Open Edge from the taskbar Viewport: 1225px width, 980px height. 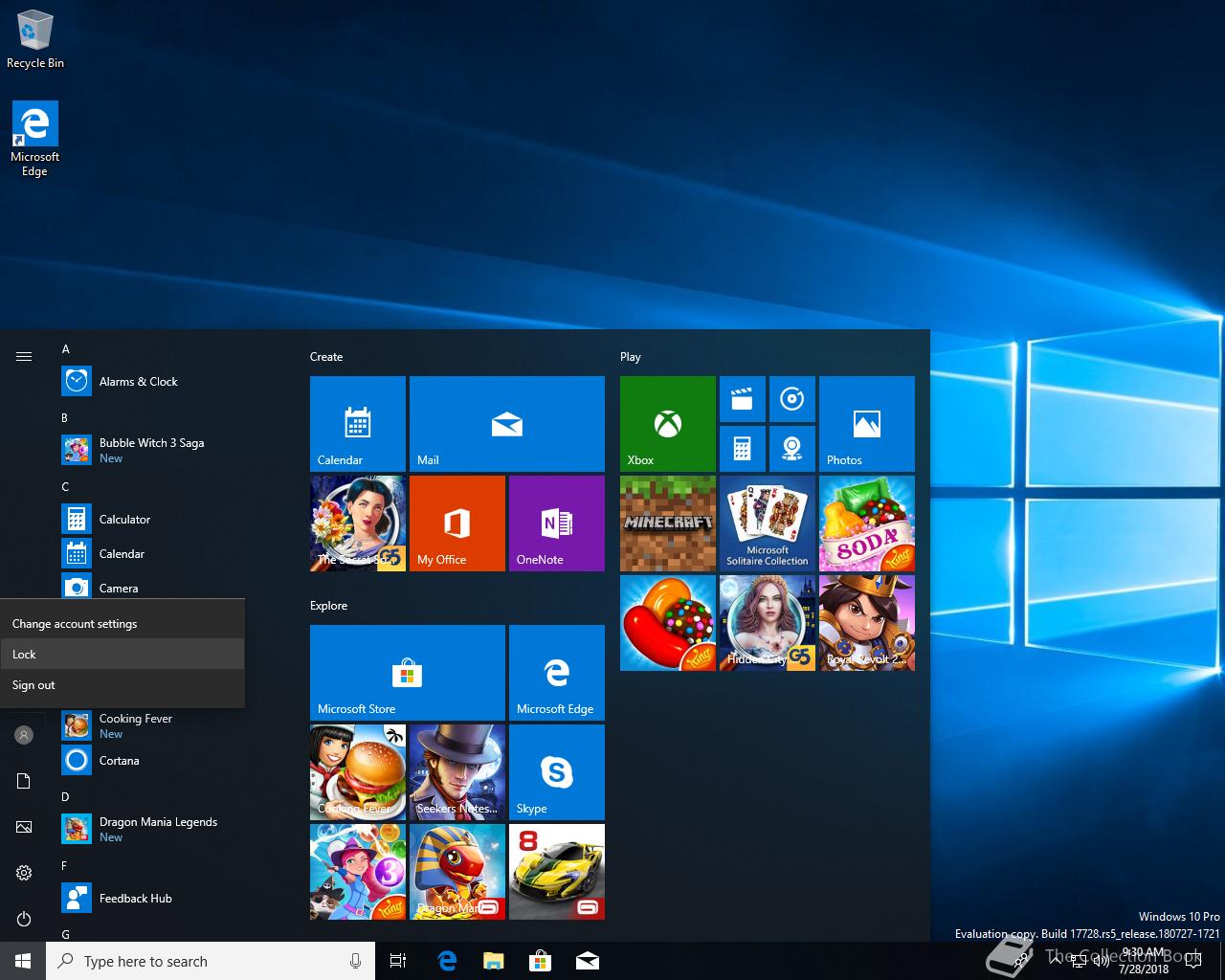[447, 961]
